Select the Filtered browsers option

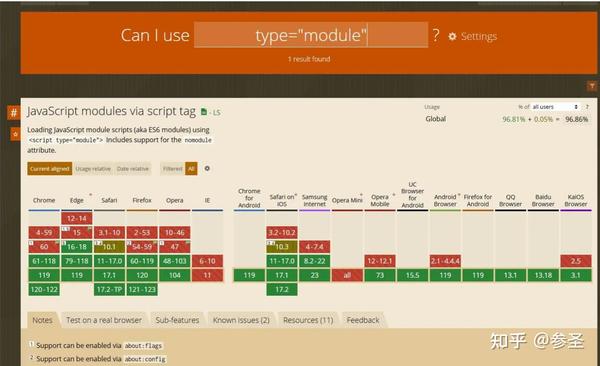(x=173, y=169)
